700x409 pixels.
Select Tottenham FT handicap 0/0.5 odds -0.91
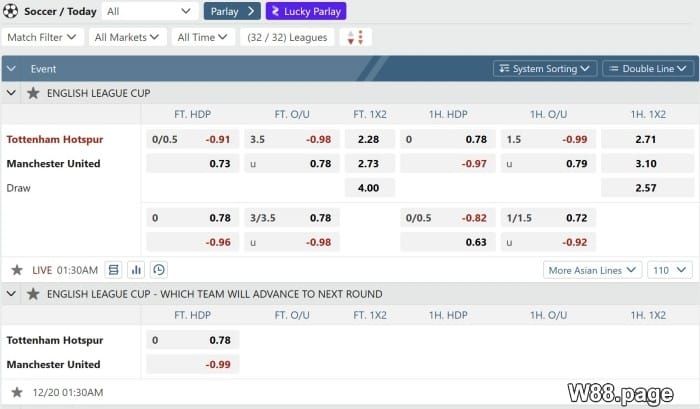(192, 139)
